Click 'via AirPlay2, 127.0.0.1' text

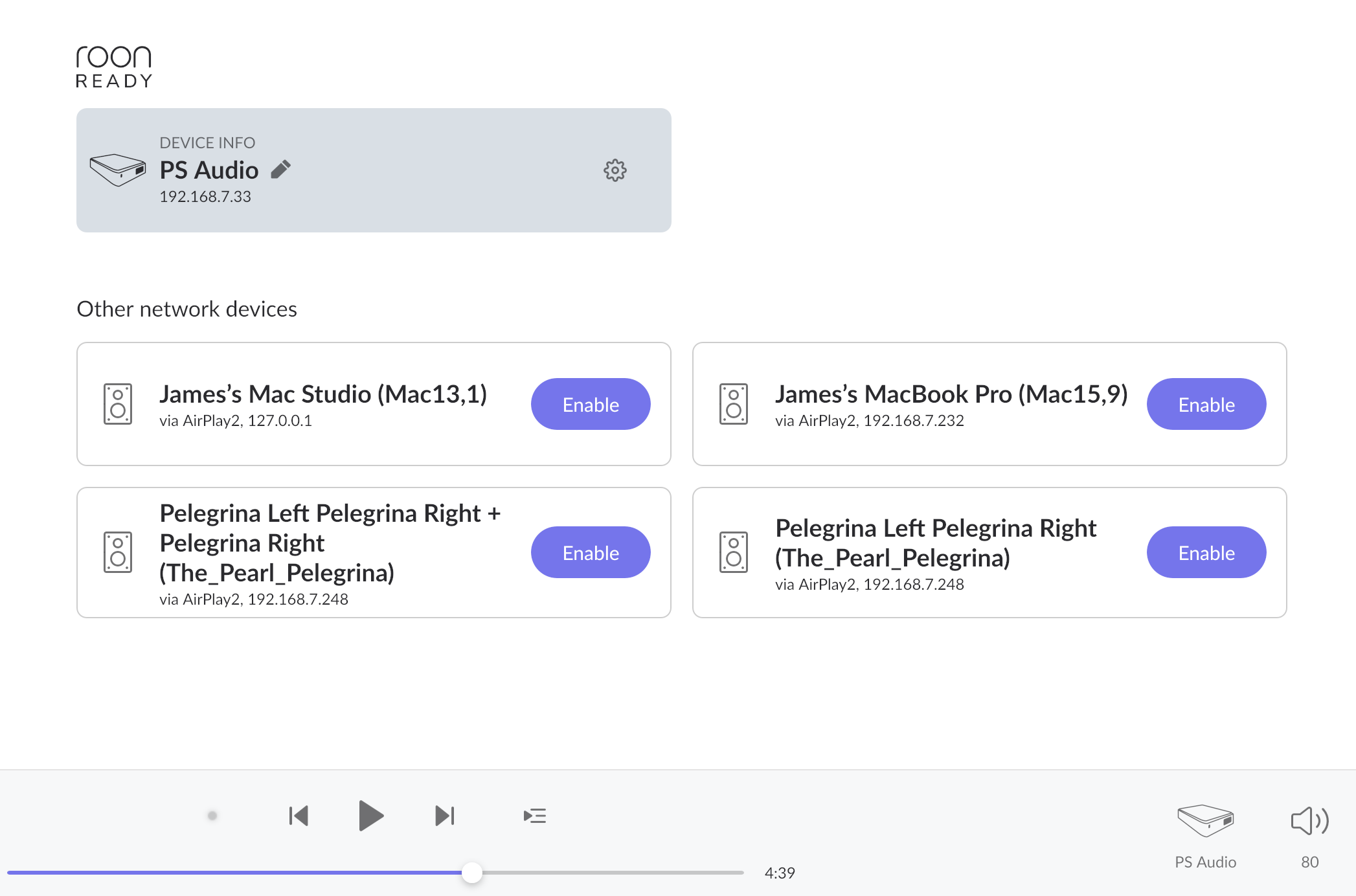point(236,421)
